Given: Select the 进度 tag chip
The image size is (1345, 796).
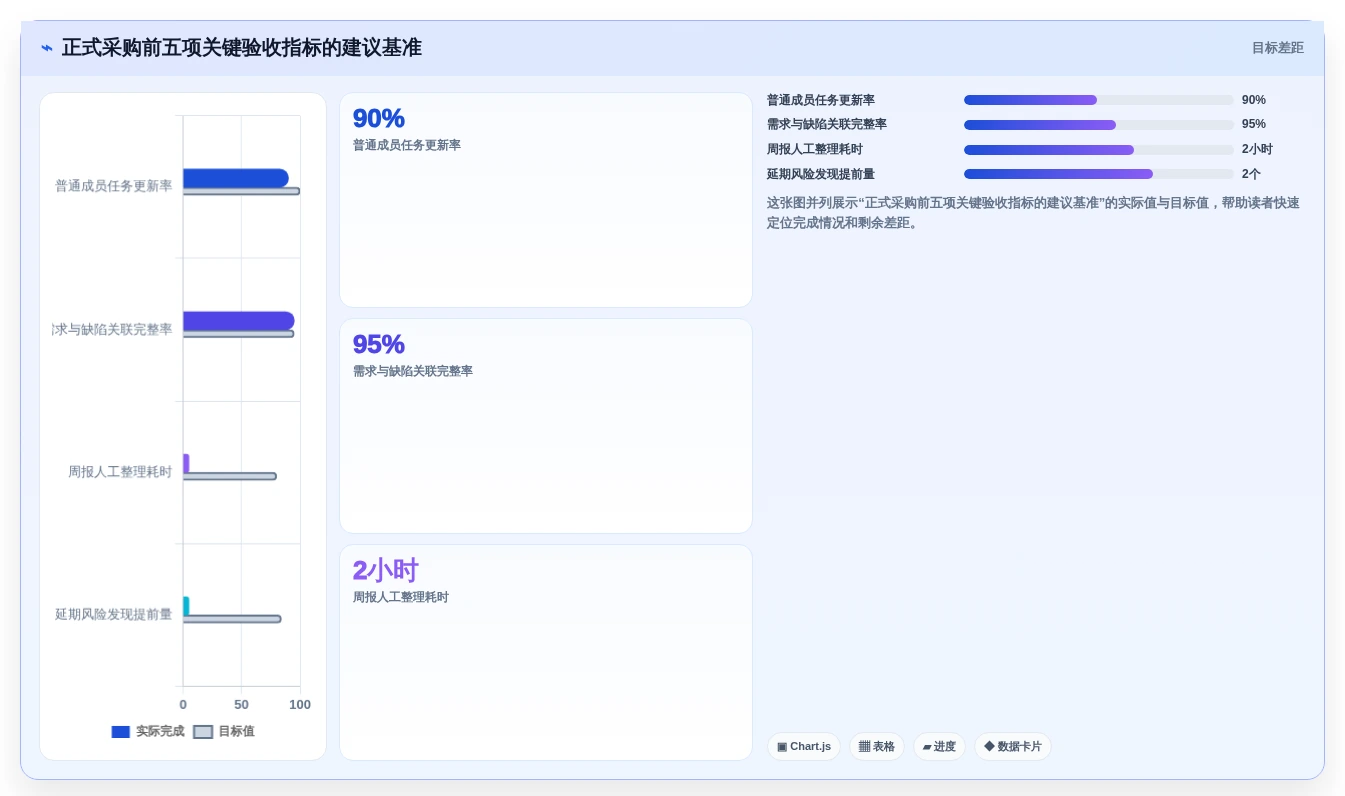Looking at the screenshot, I should point(939,746).
